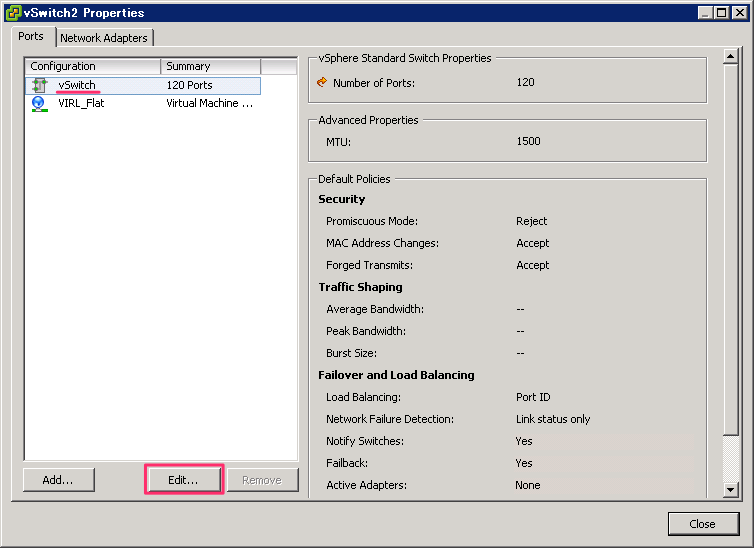This screenshot has width=754, height=548.
Task: Click the Network Failure Detection label
Action: click(390, 419)
